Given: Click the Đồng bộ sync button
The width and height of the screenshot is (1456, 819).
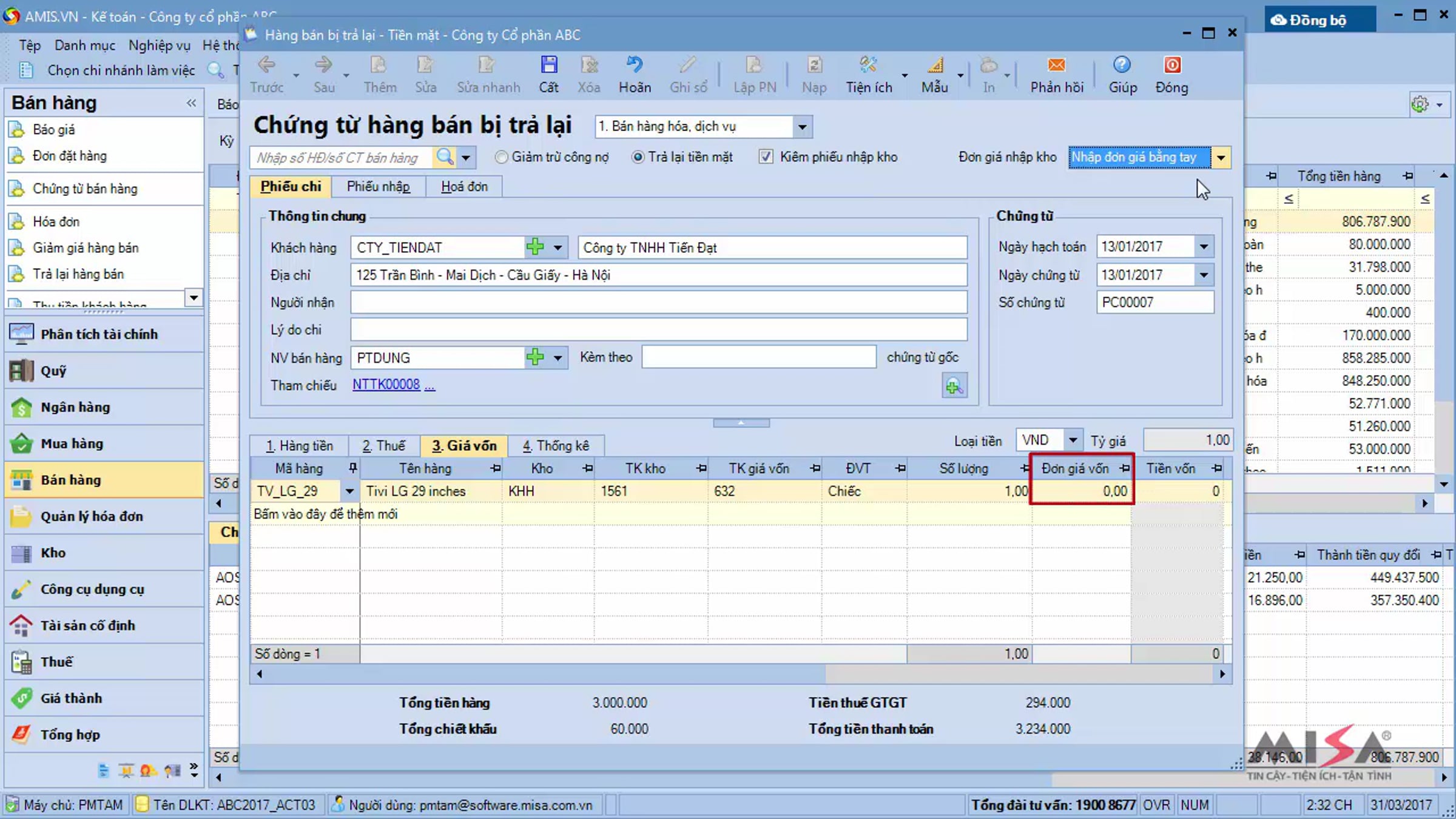Looking at the screenshot, I should click(x=1320, y=20).
